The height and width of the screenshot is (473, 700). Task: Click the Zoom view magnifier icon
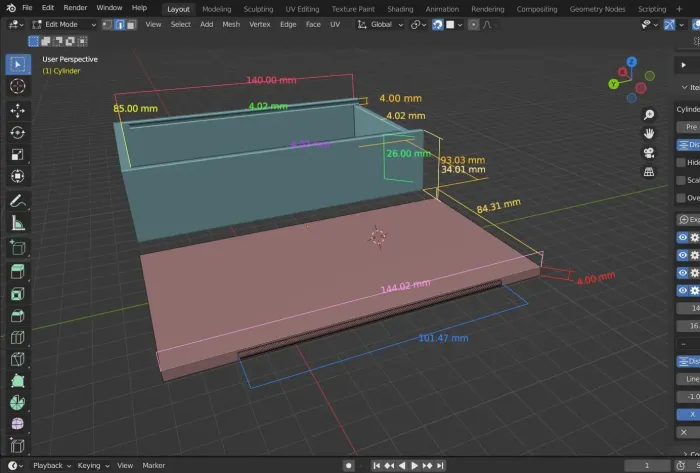coord(649,114)
